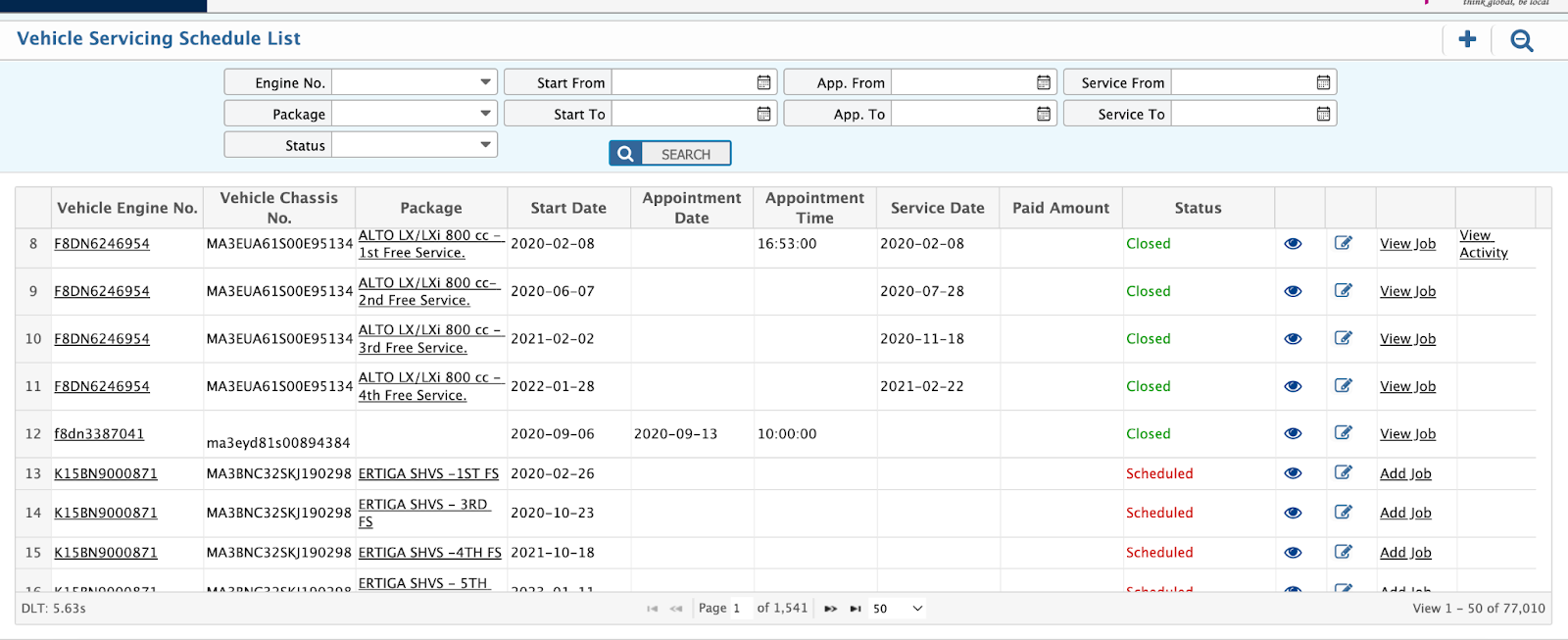Open View Job link for row 11
The width and height of the screenshot is (1568, 640).
pyautogui.click(x=1407, y=386)
